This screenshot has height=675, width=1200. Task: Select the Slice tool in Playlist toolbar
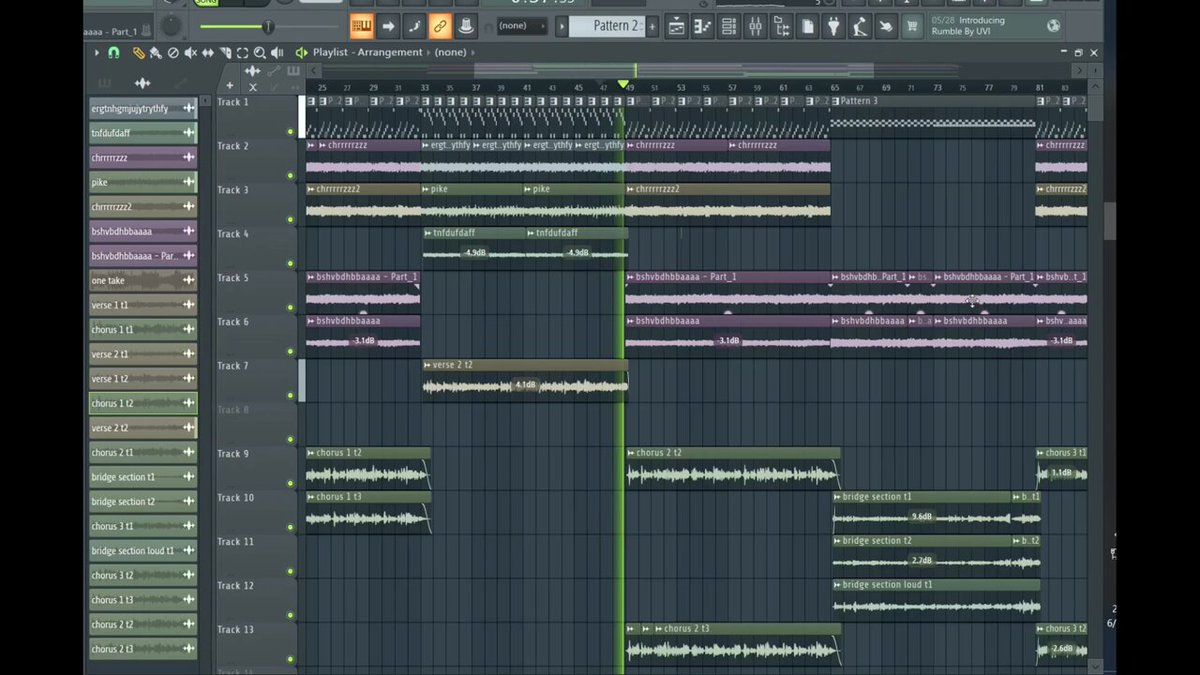tap(225, 52)
